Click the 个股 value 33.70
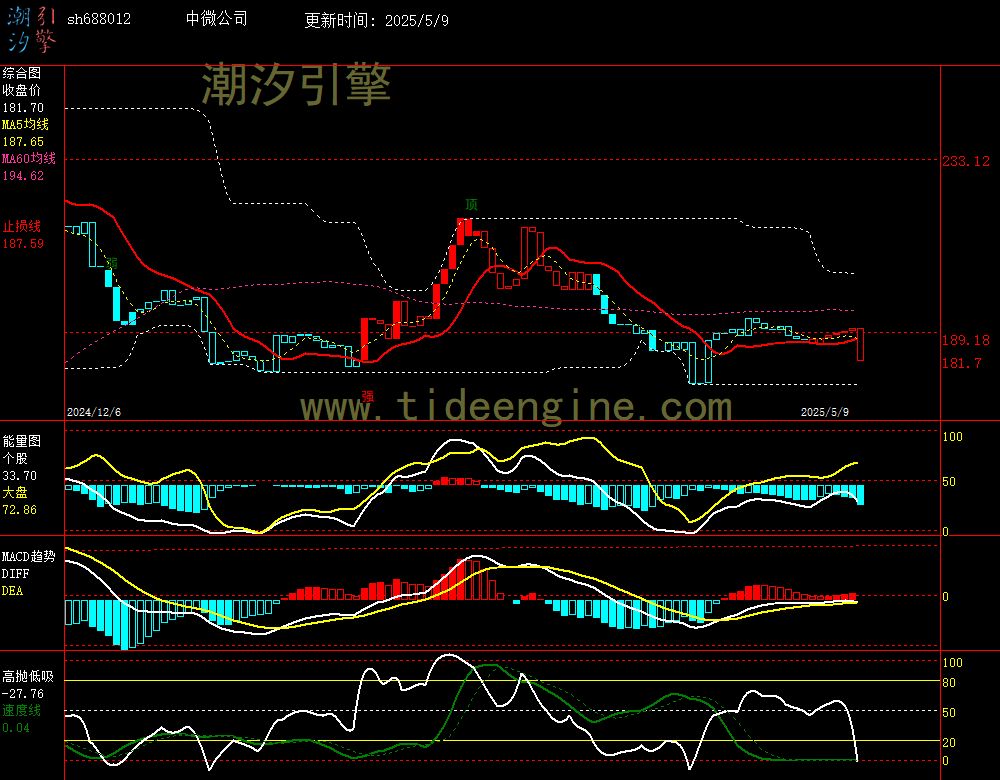 pos(20,476)
